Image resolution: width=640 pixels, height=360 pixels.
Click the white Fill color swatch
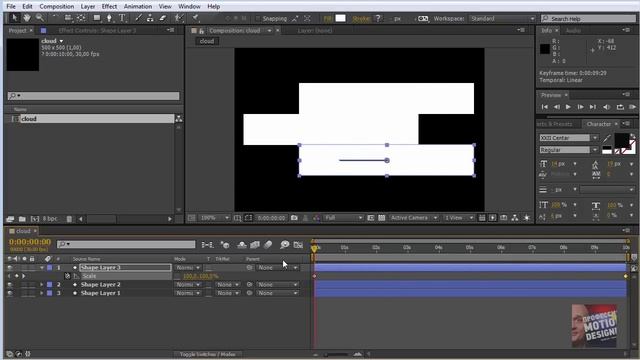(340, 18)
